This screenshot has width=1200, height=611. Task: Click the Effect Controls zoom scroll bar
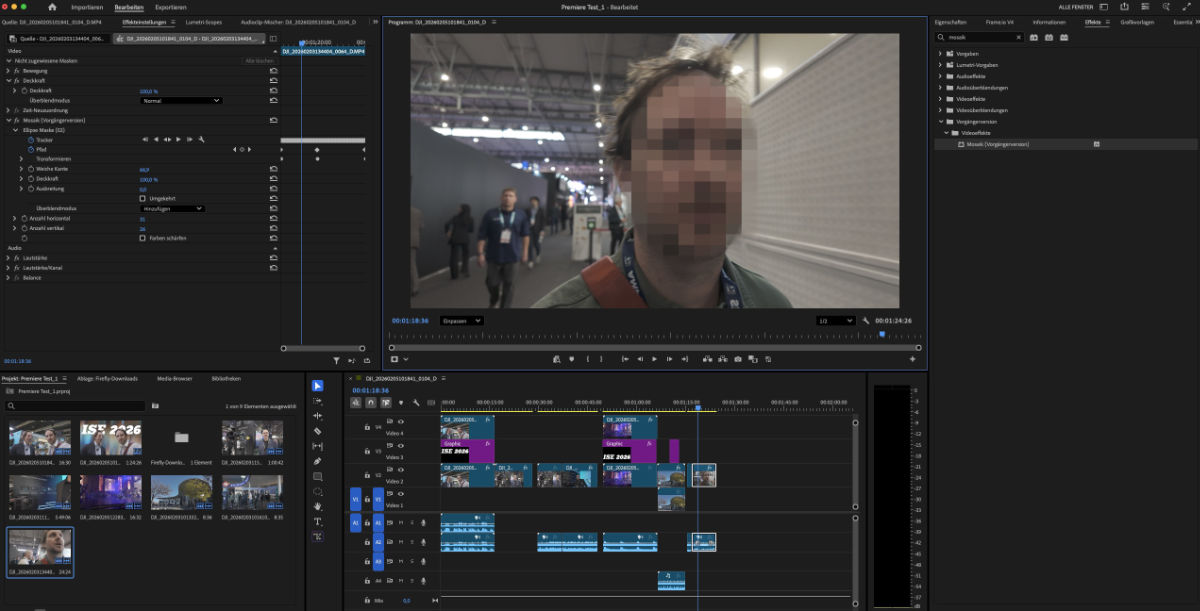pos(324,348)
